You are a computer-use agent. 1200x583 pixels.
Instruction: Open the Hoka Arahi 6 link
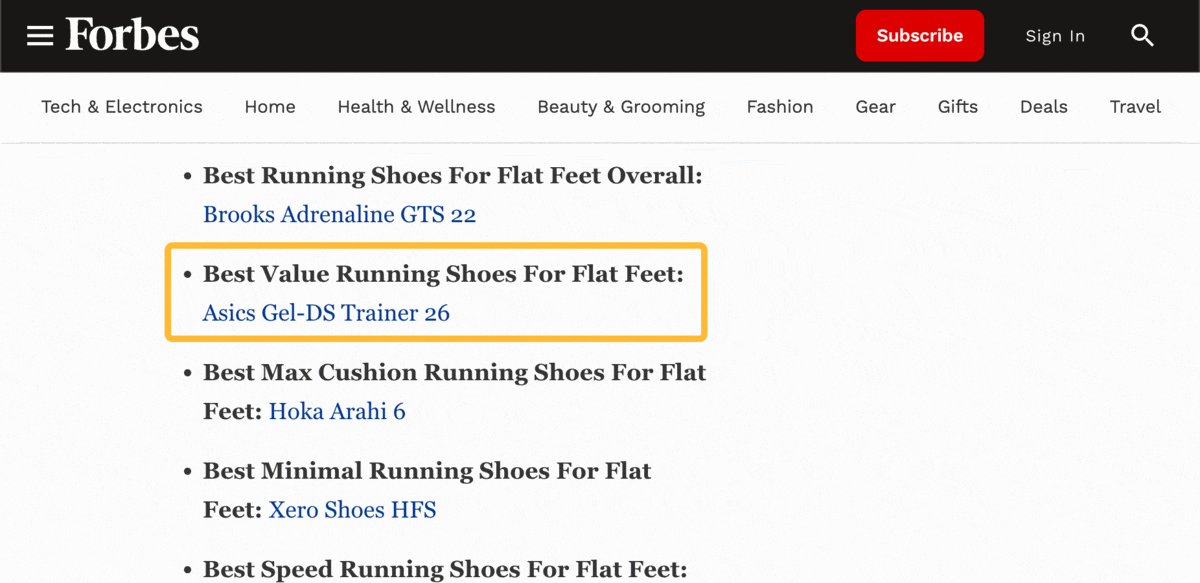[x=337, y=410]
